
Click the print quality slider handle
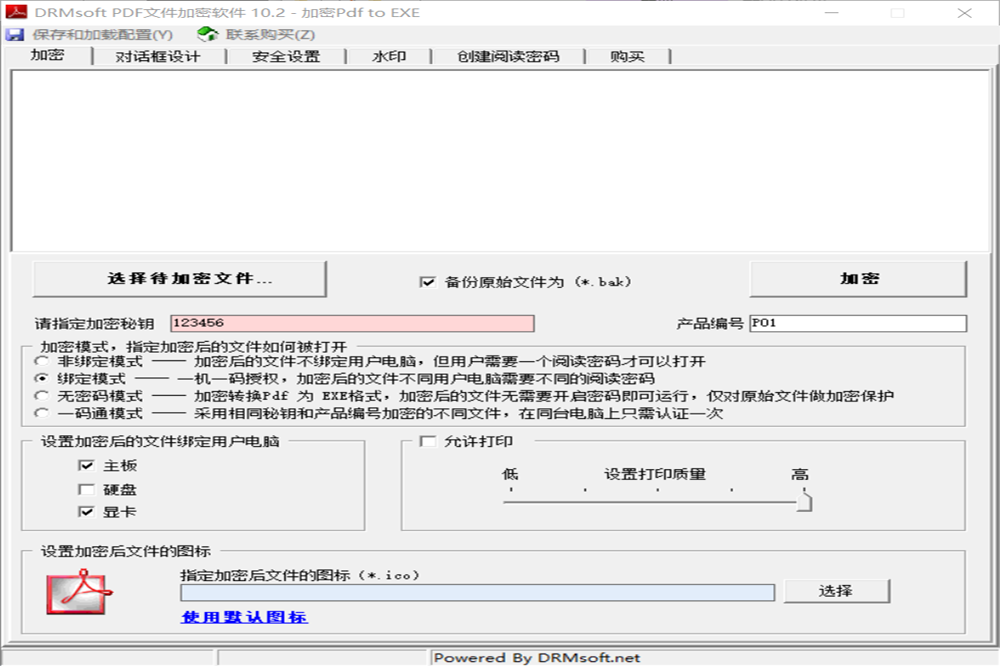pyautogui.click(x=803, y=500)
